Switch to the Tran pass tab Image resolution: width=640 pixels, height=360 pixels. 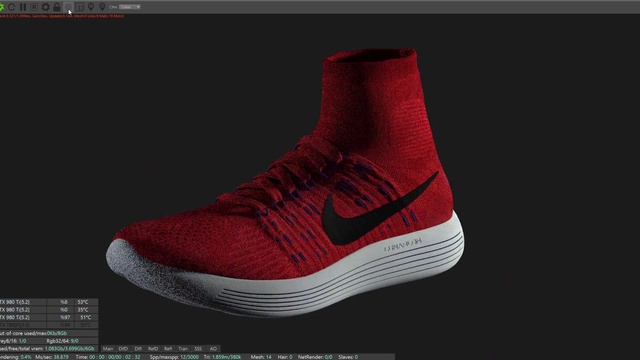pos(183,349)
